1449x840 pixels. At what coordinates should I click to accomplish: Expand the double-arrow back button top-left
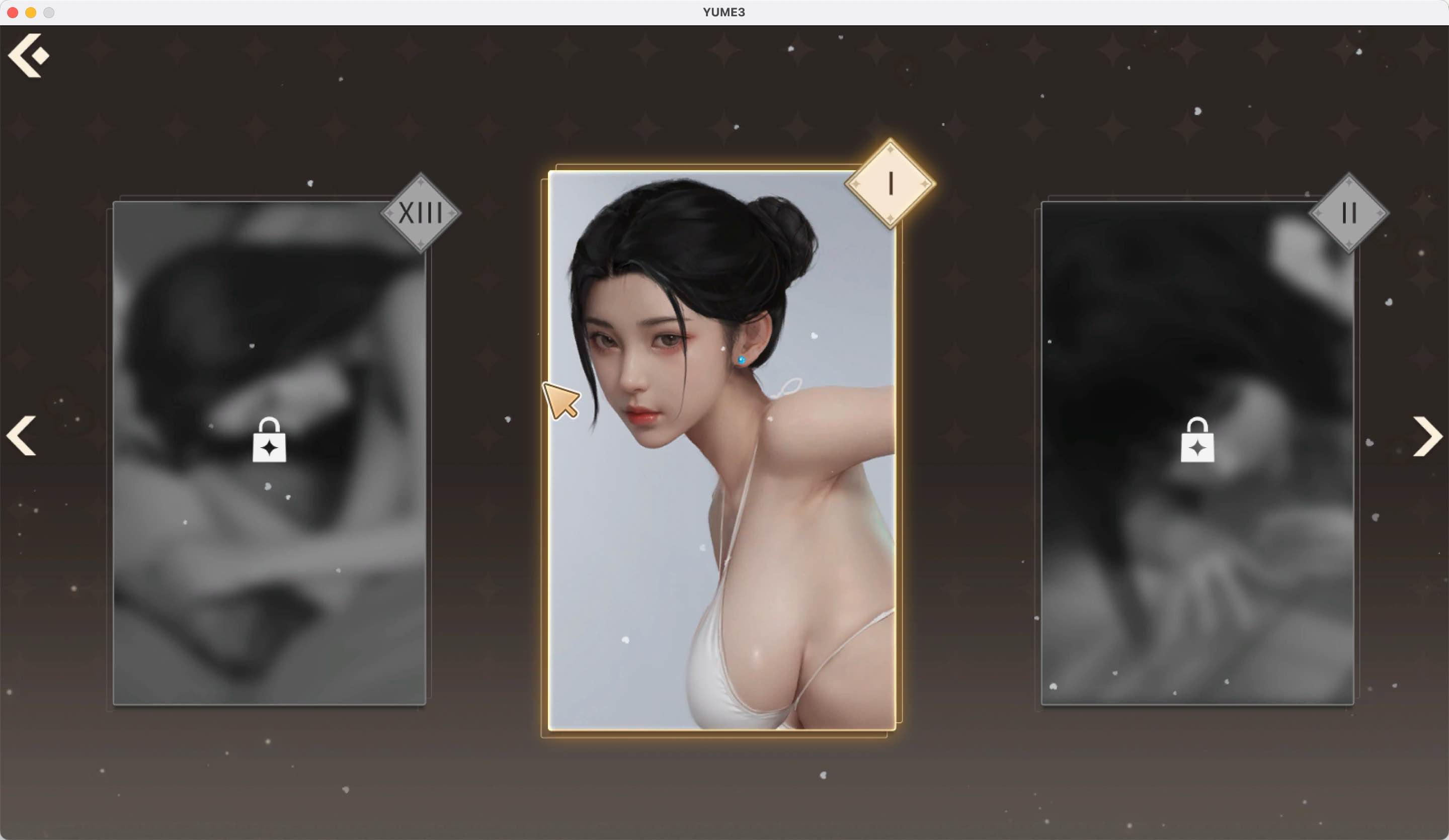30,55
